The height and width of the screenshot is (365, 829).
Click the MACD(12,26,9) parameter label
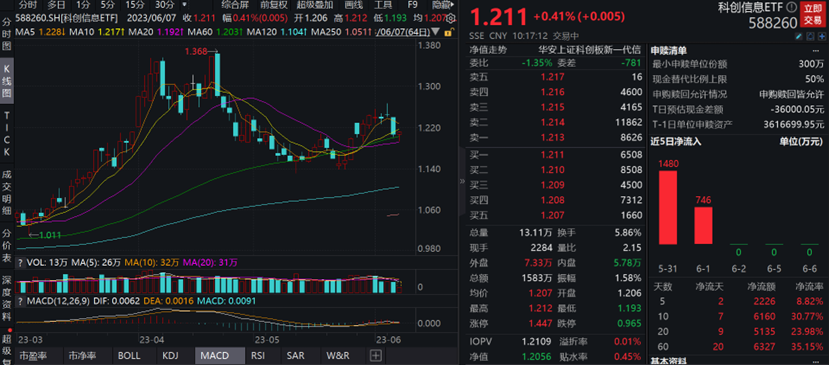[x=59, y=301]
